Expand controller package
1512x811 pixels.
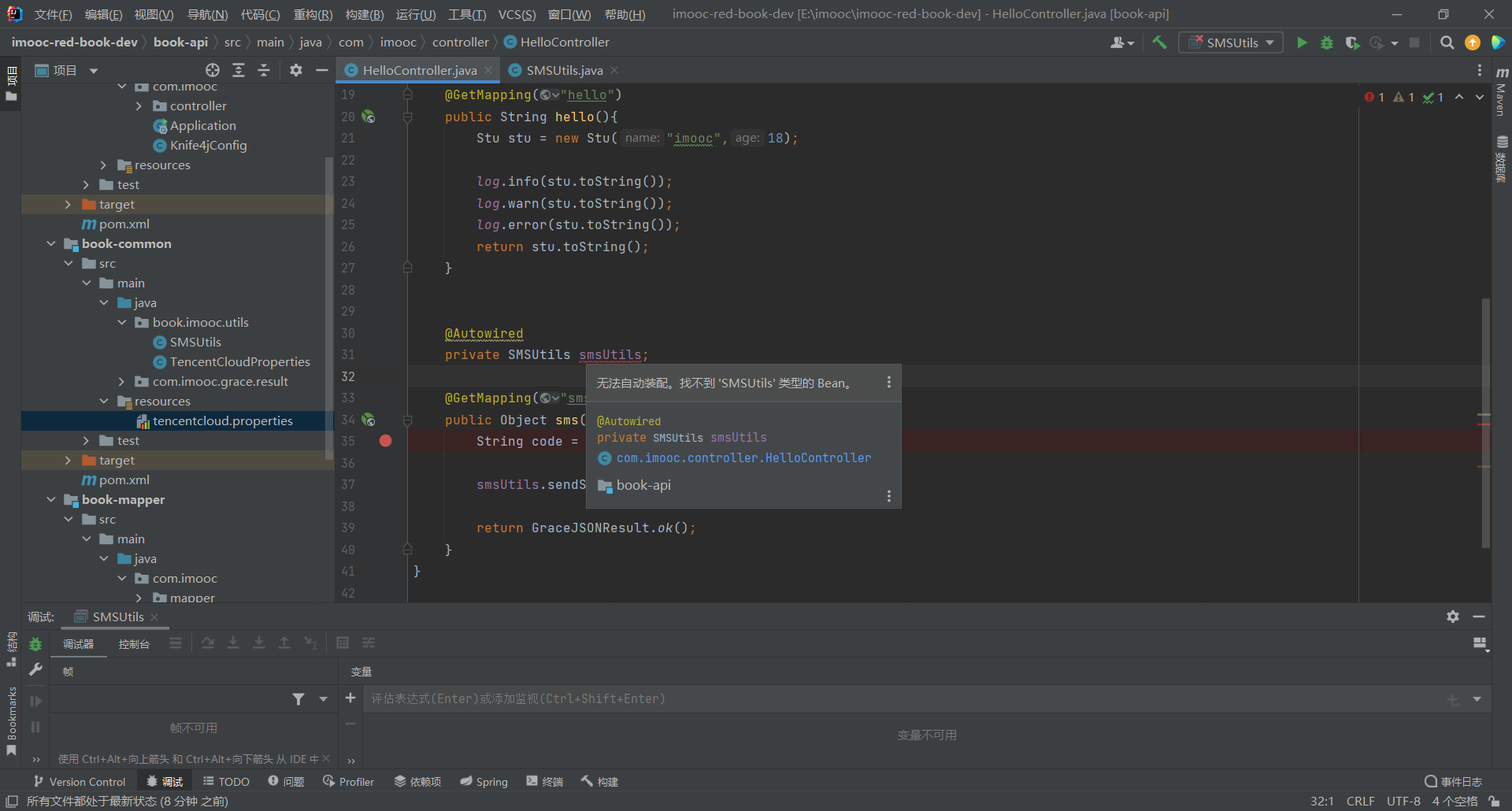tap(139, 106)
